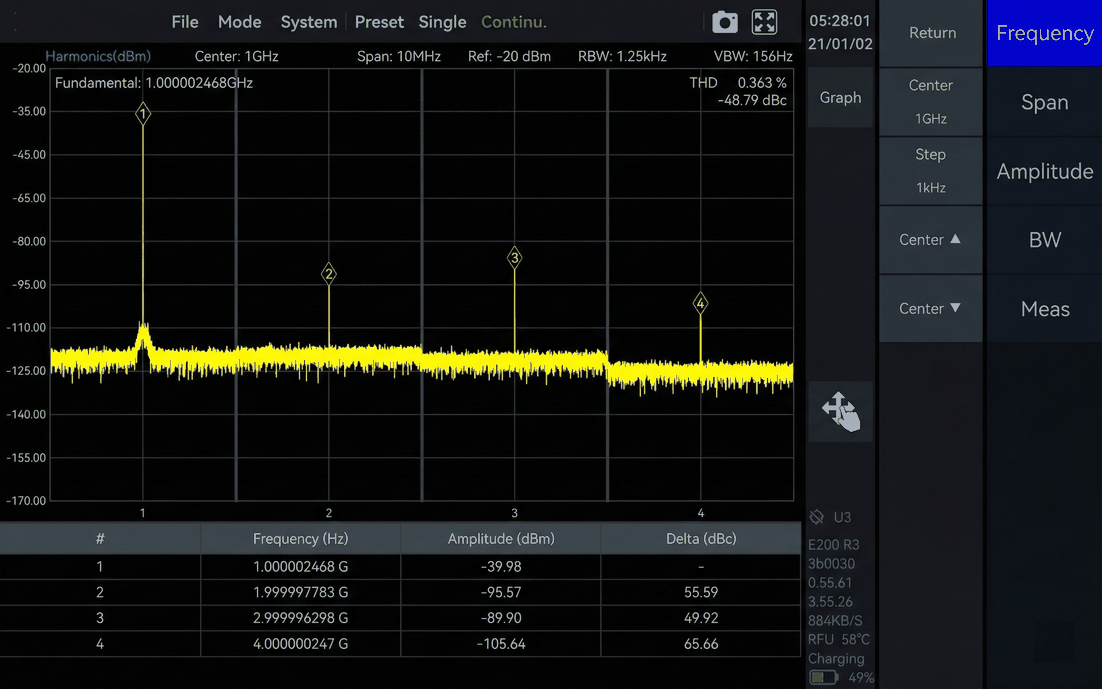Viewport: 1102px width, 689px height.
Task: Switch to Continuous sweep mode
Action: 514,22
